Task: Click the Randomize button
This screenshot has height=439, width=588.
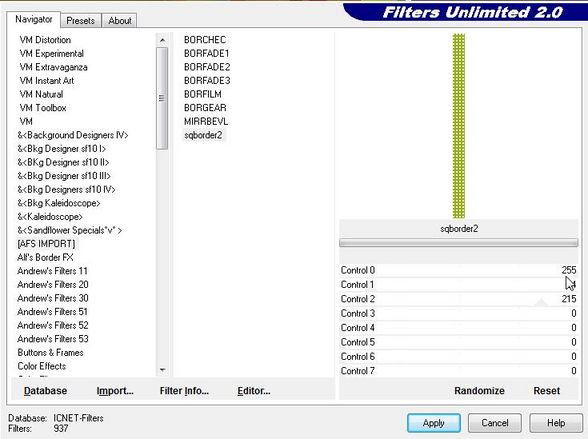Action: (479, 391)
